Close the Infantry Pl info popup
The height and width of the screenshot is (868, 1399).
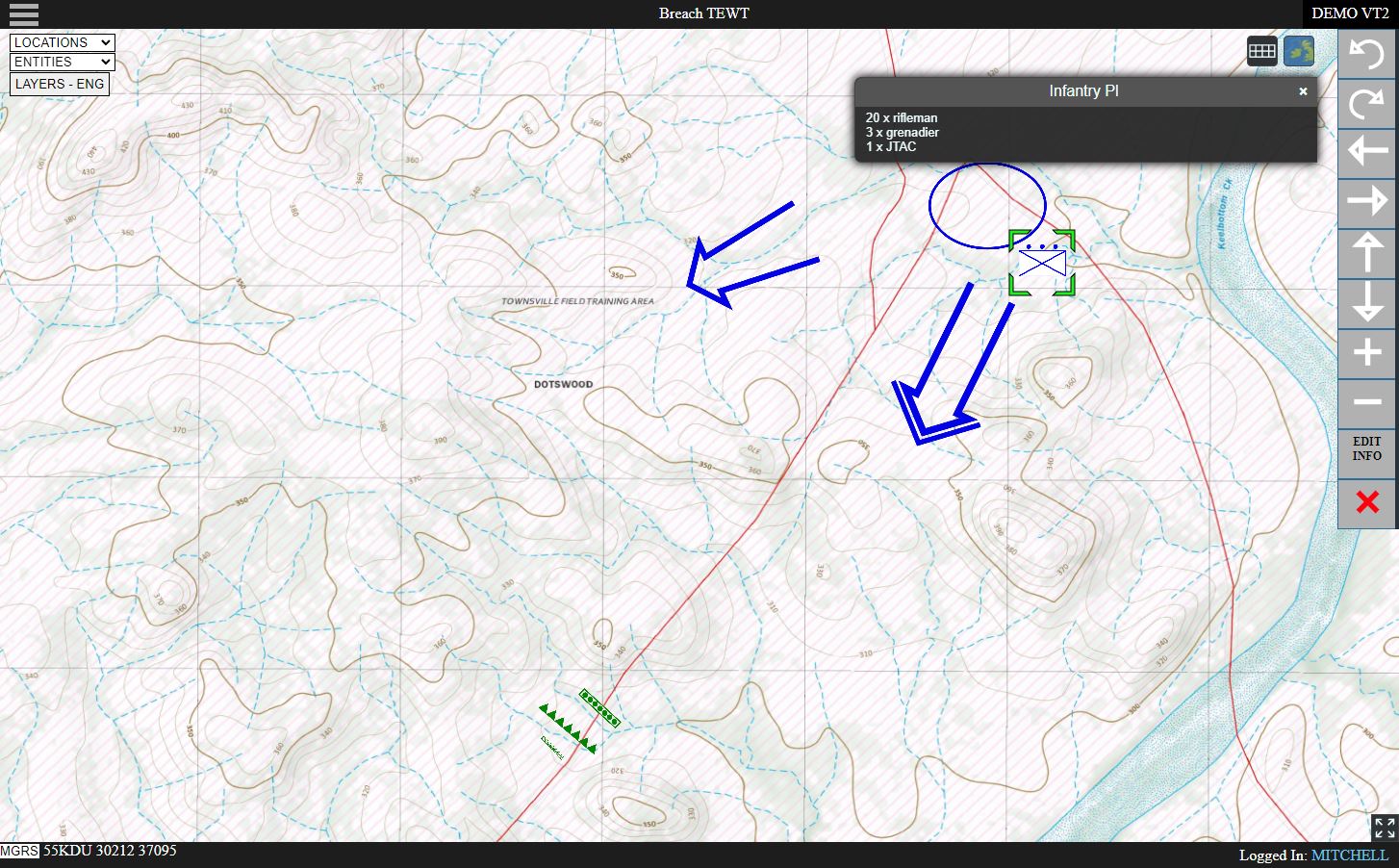point(1303,91)
